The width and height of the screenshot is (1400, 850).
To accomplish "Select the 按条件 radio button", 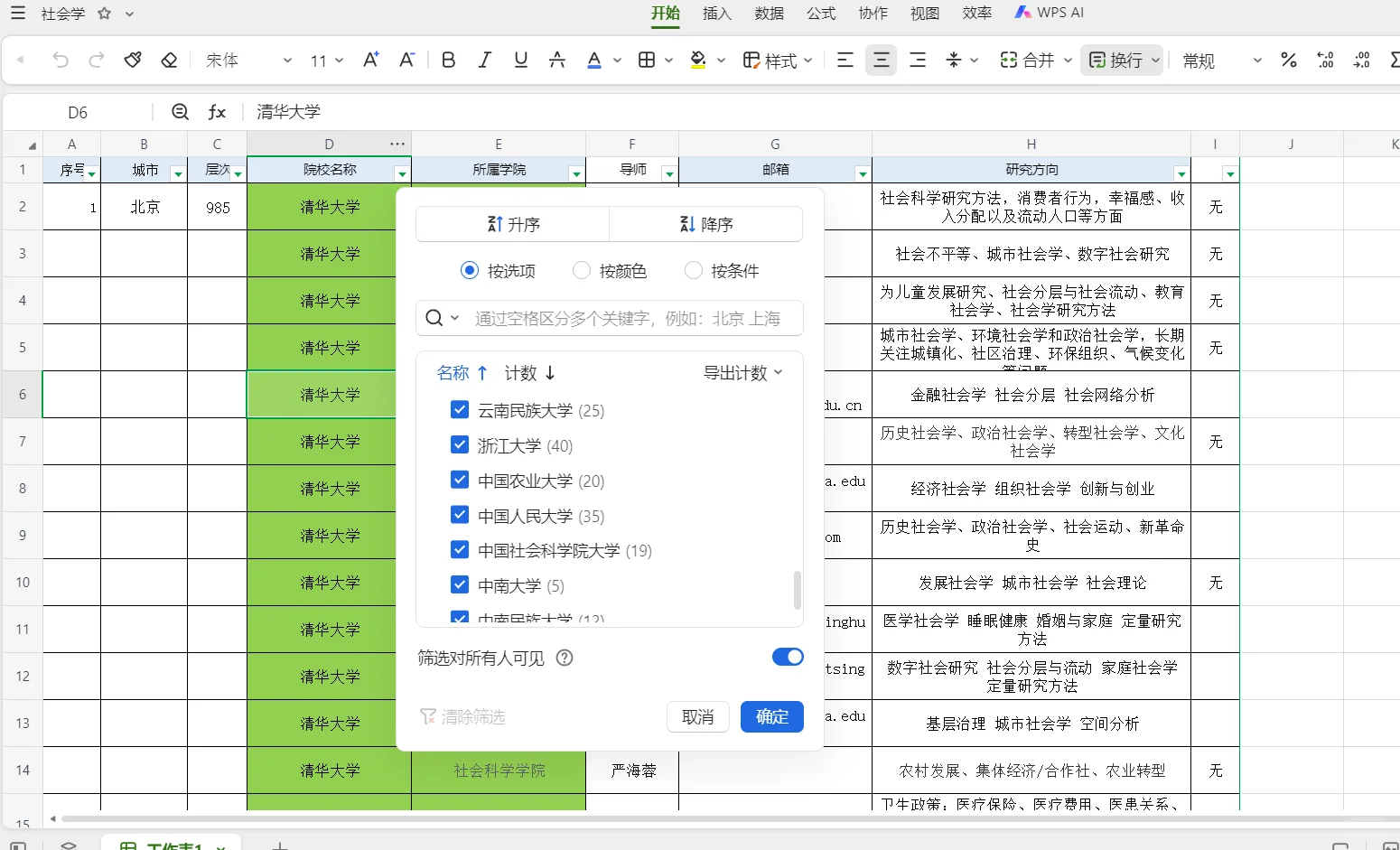I will [x=694, y=270].
